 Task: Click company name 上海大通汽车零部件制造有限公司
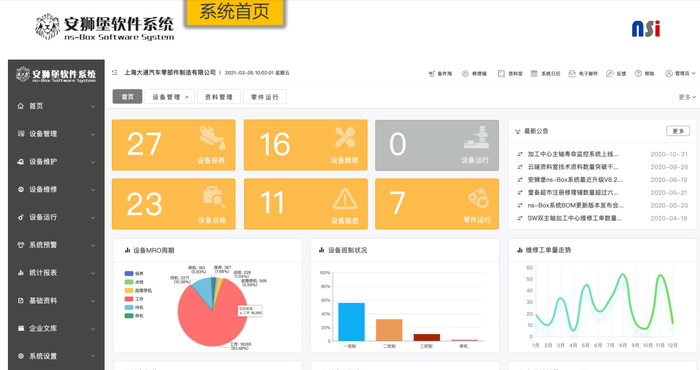pyautogui.click(x=170, y=72)
